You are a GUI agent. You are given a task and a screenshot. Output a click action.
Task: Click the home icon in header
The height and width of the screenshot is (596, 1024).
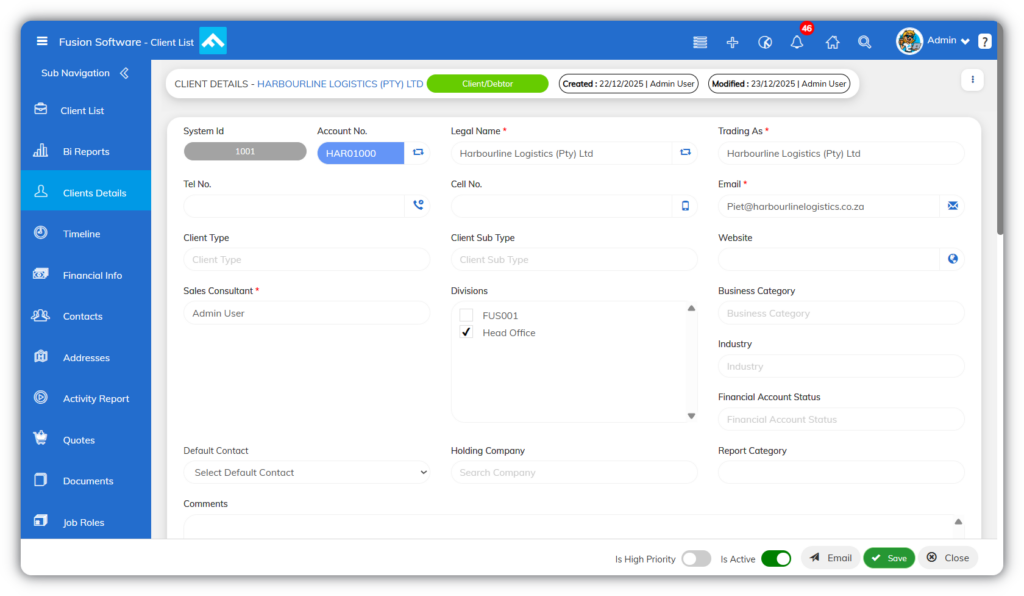coord(832,42)
